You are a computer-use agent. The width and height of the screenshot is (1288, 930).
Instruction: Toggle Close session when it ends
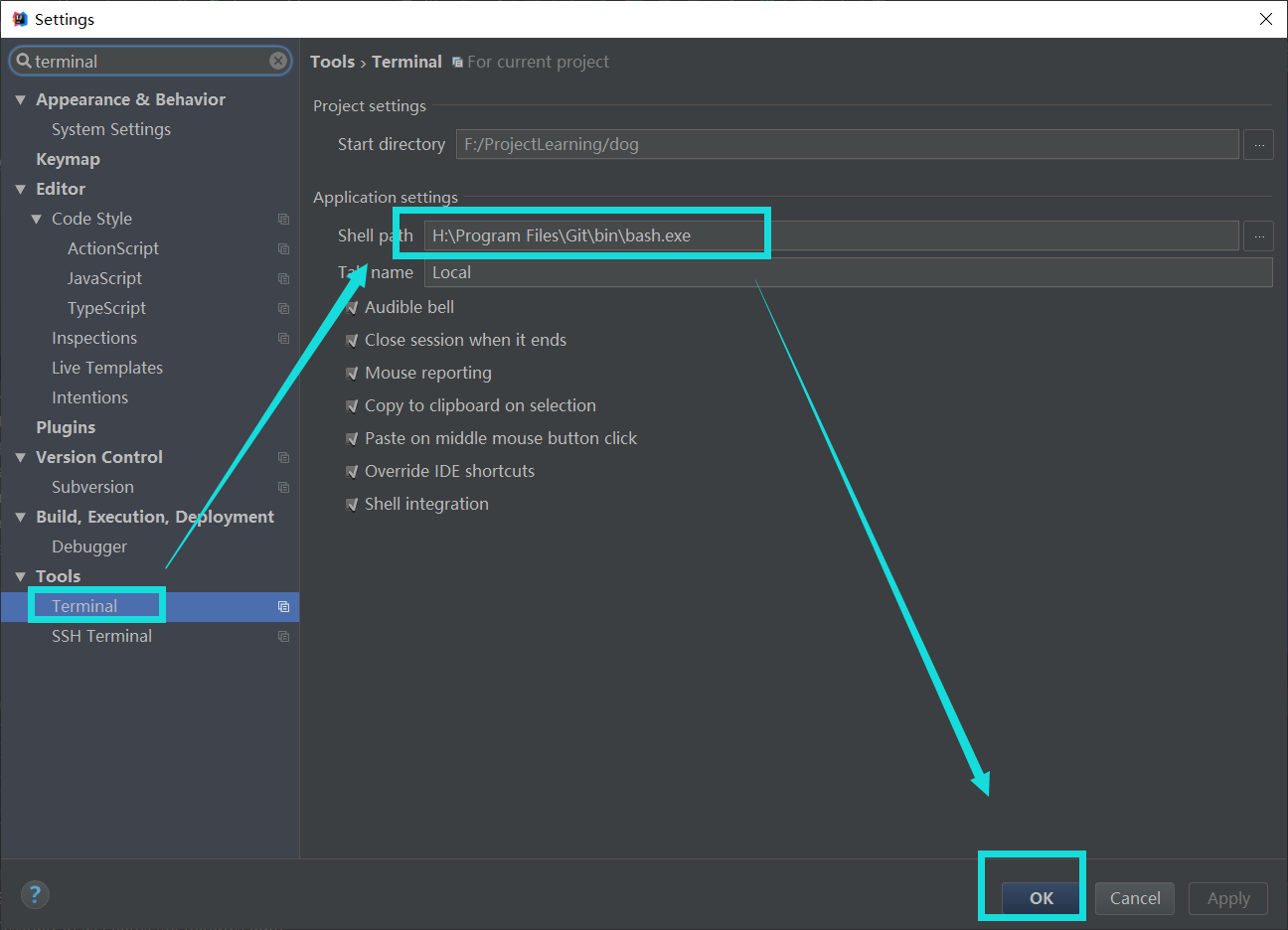pyautogui.click(x=351, y=340)
